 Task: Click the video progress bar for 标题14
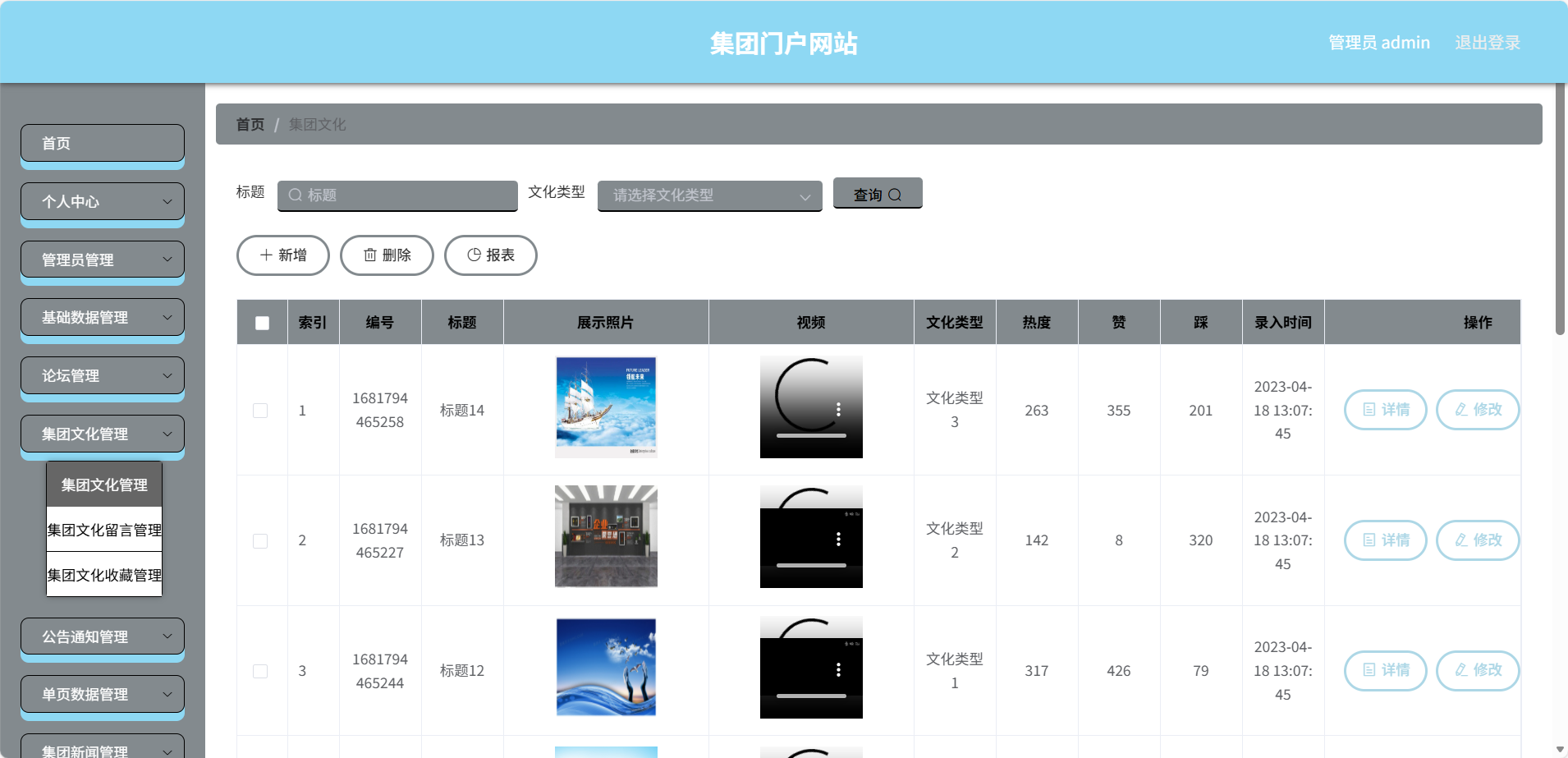point(811,435)
